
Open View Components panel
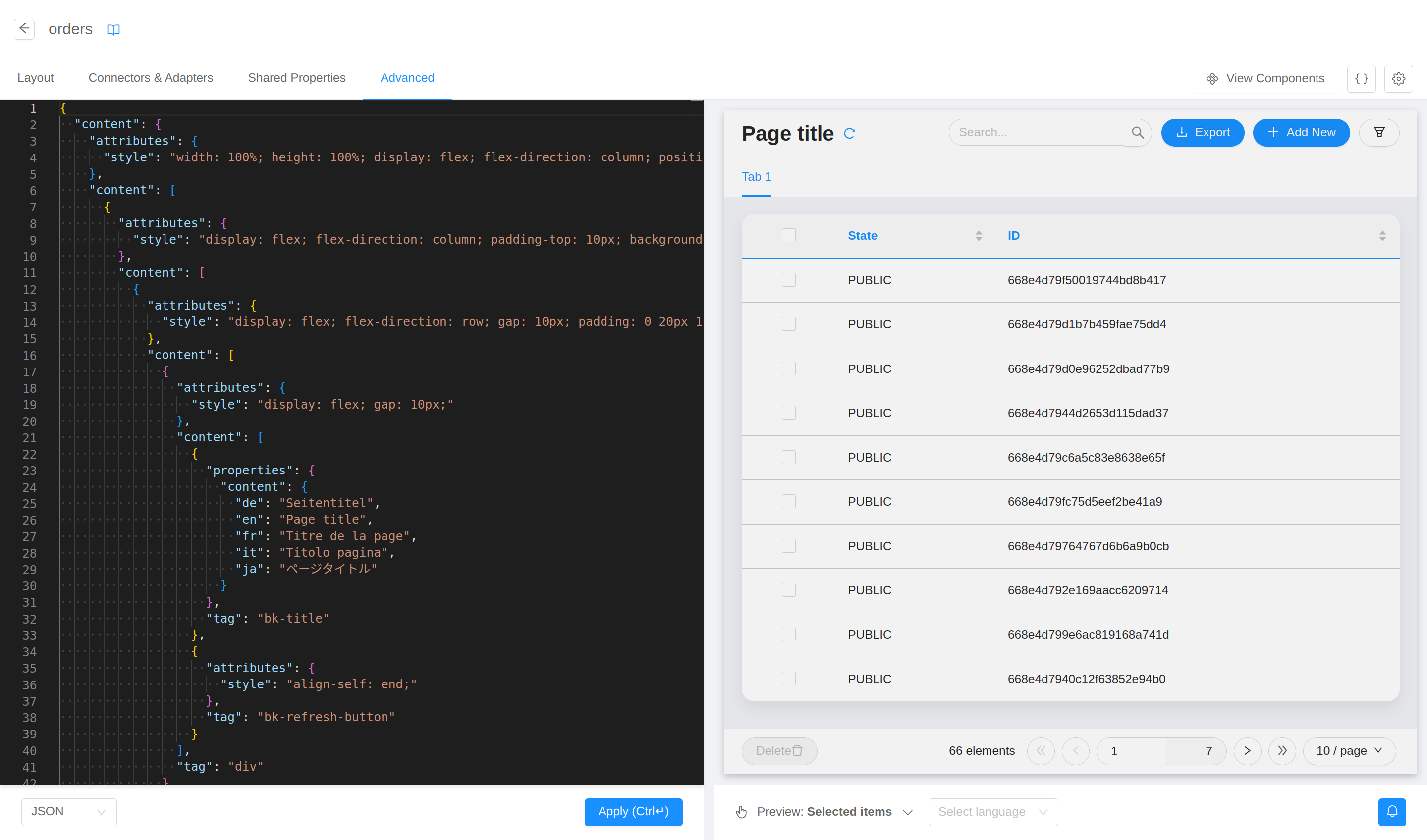[x=1264, y=78]
